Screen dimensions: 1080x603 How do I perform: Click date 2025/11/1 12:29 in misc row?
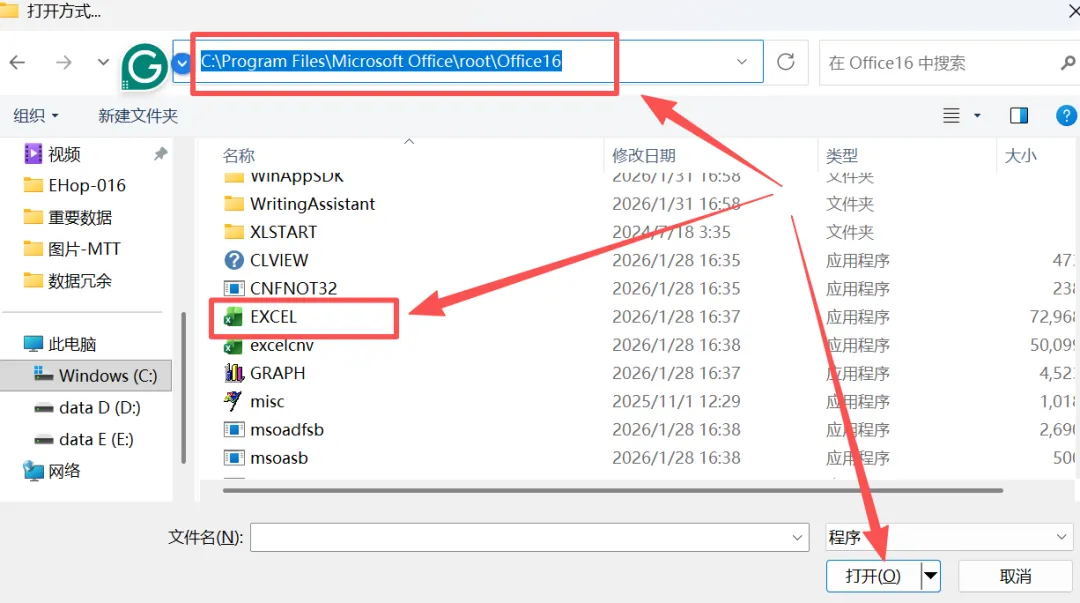pyautogui.click(x=676, y=401)
